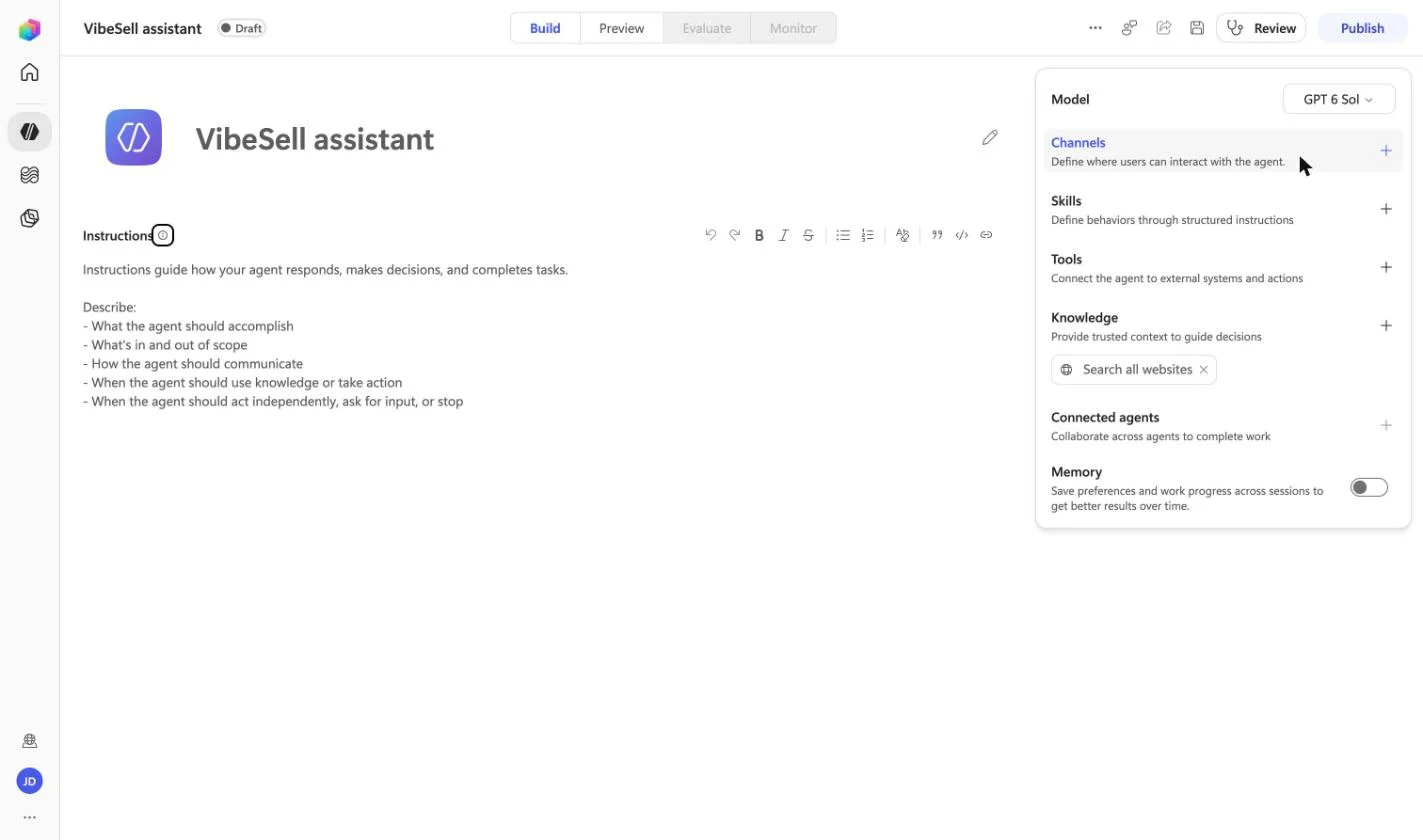Open the colorful cube app logo
This screenshot has height=840, width=1423.
click(x=30, y=29)
